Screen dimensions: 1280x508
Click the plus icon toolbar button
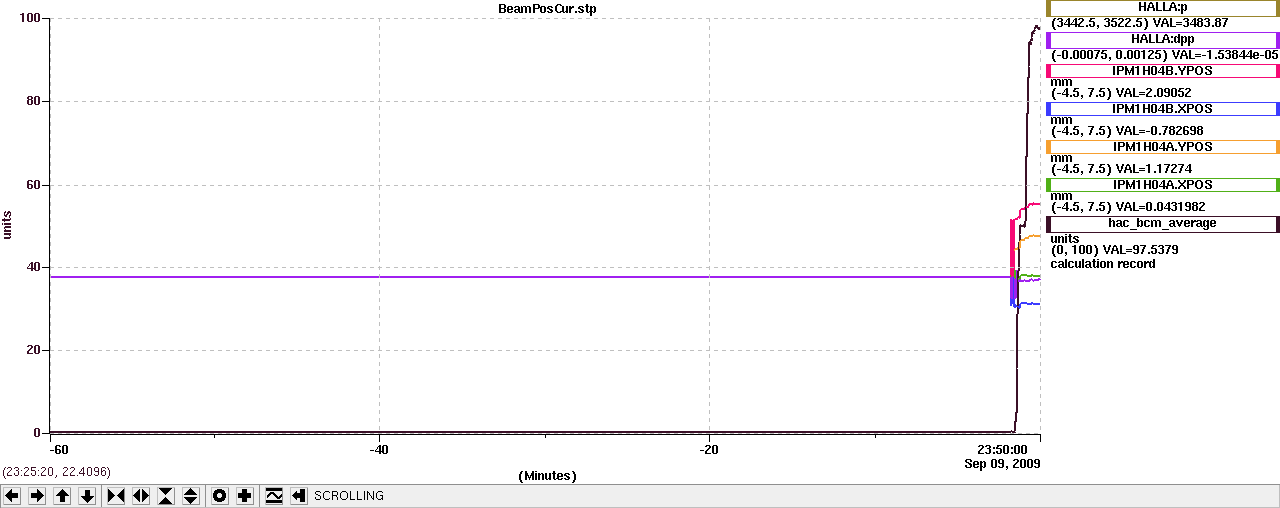click(x=245, y=496)
